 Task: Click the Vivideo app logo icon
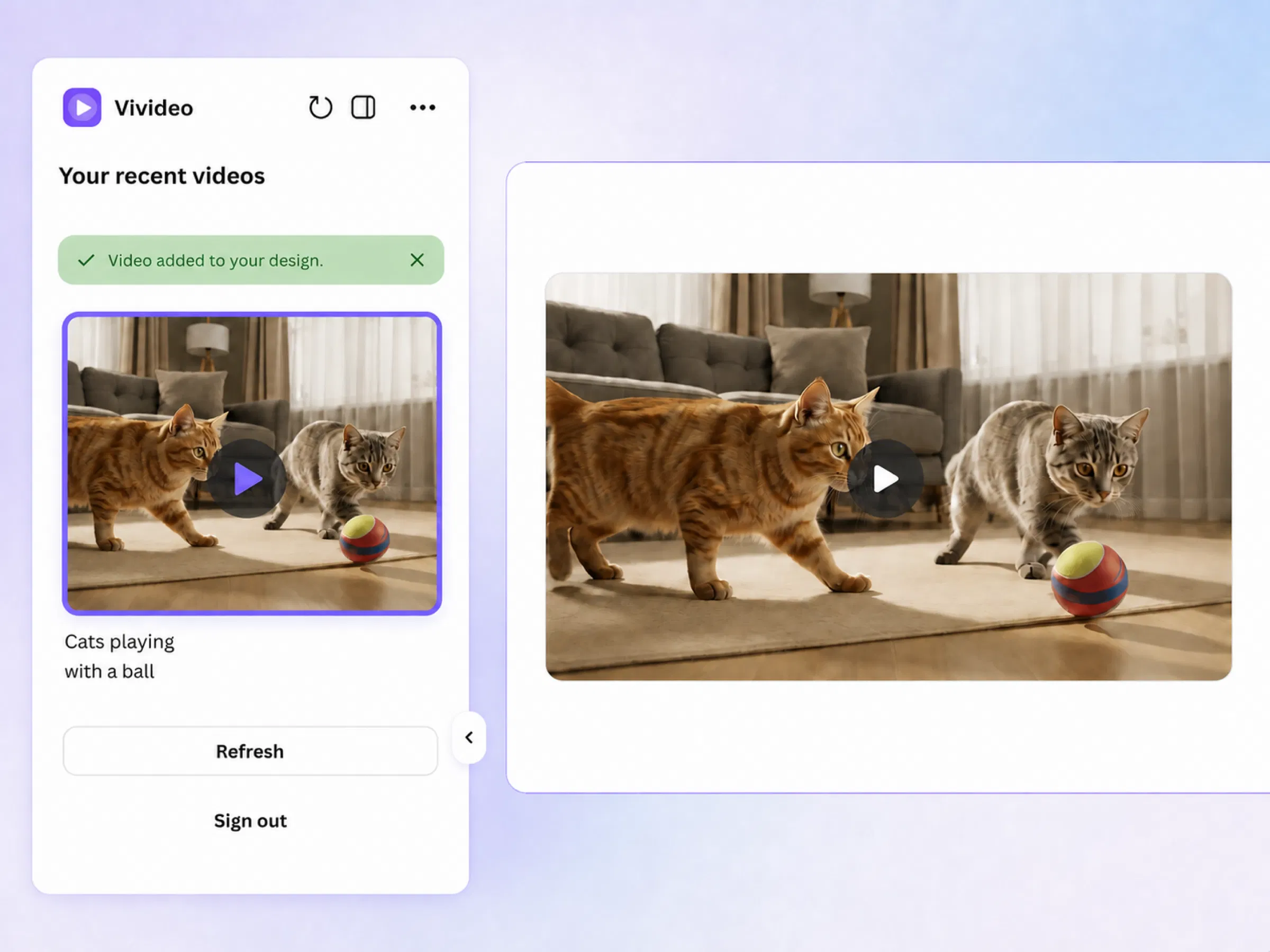tap(82, 107)
